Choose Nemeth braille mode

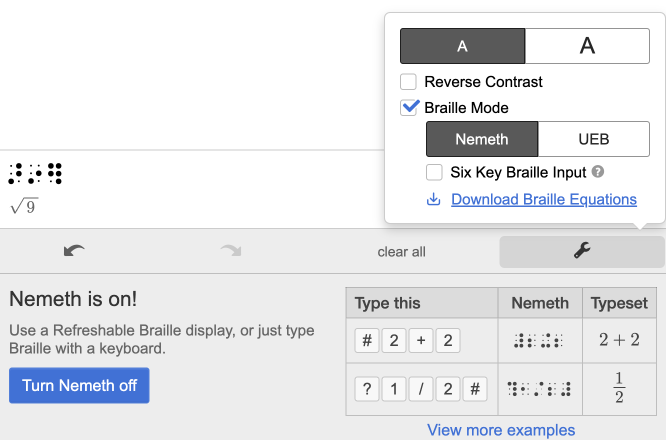pyautogui.click(x=482, y=140)
